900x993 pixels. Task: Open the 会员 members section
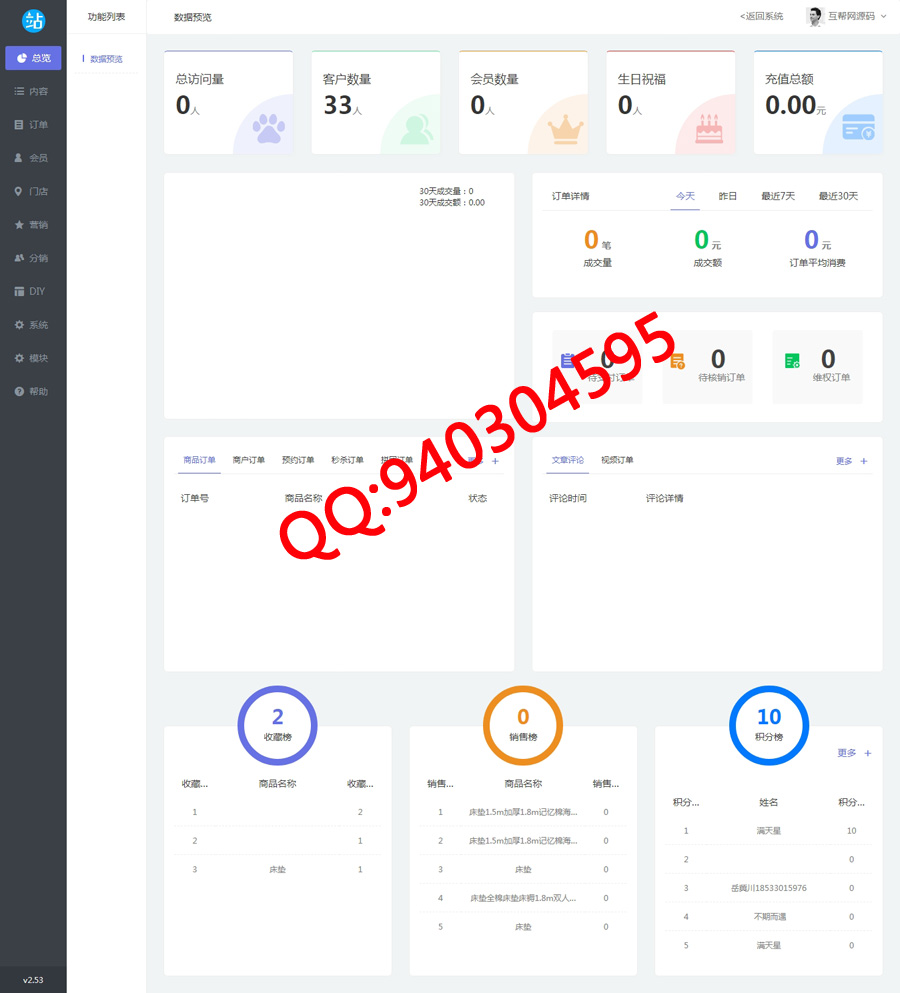point(33,158)
